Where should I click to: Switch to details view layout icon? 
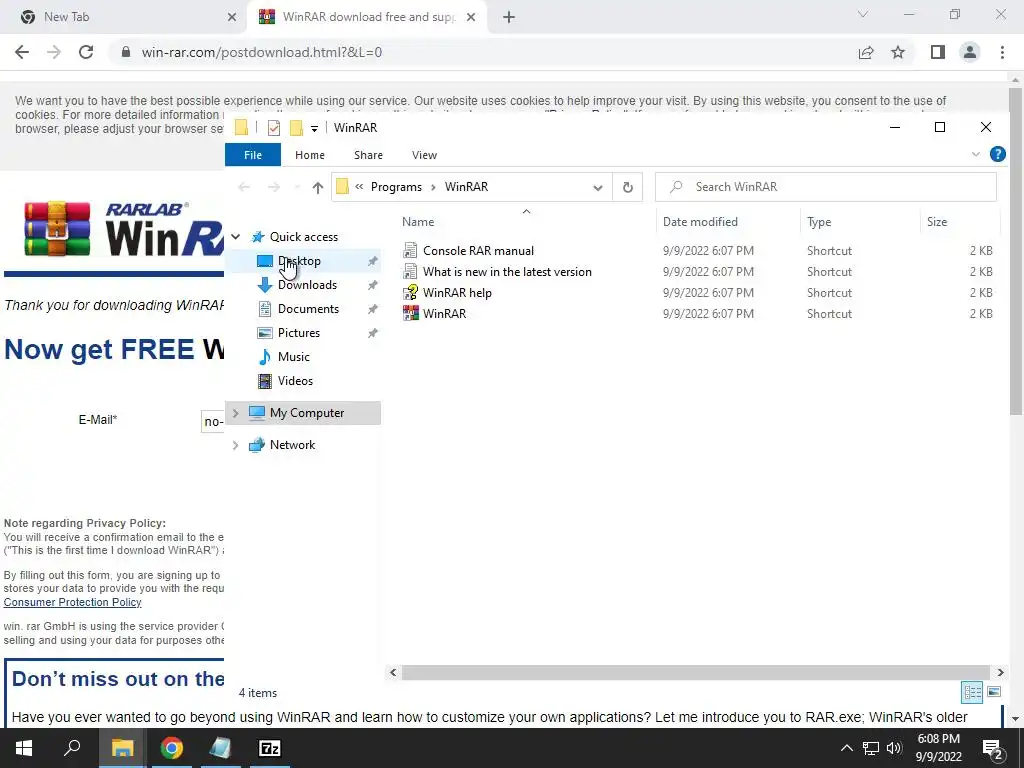972,692
